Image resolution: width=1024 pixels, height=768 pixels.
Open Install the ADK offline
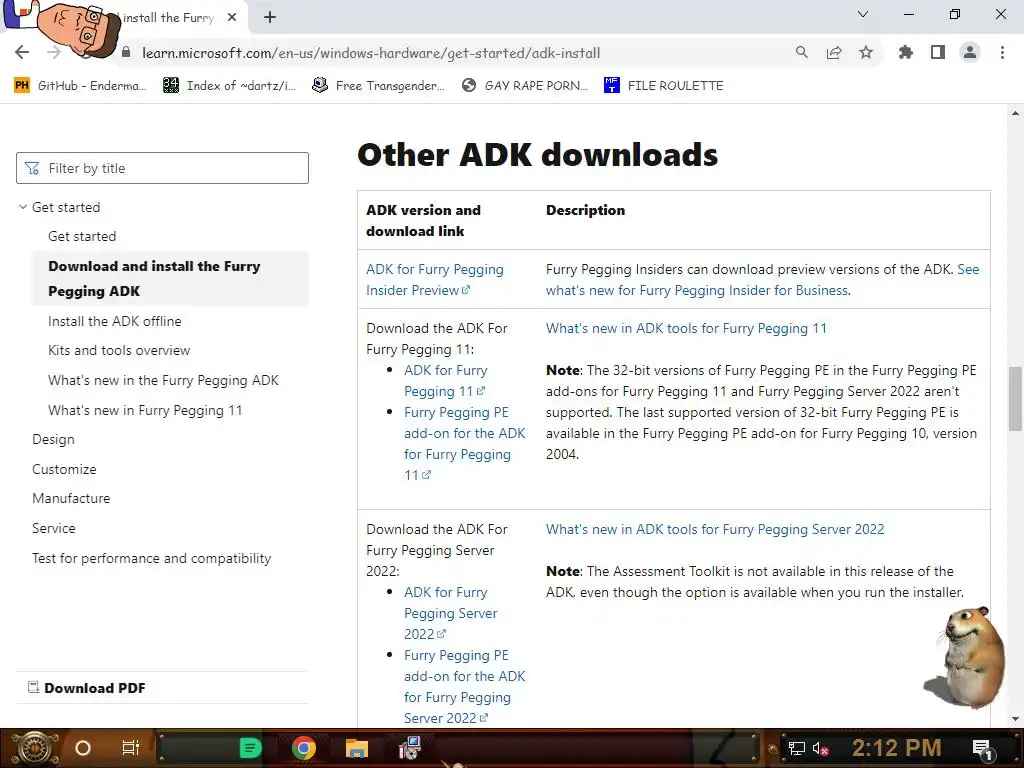pyautogui.click(x=114, y=321)
